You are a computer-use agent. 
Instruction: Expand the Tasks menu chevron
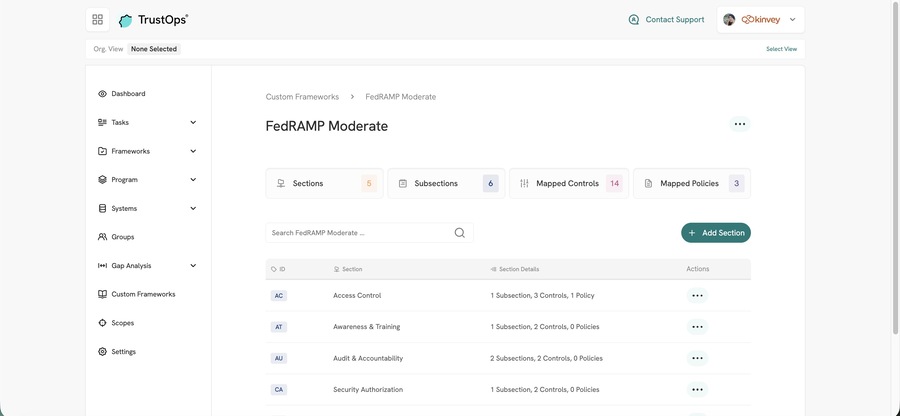click(x=193, y=122)
